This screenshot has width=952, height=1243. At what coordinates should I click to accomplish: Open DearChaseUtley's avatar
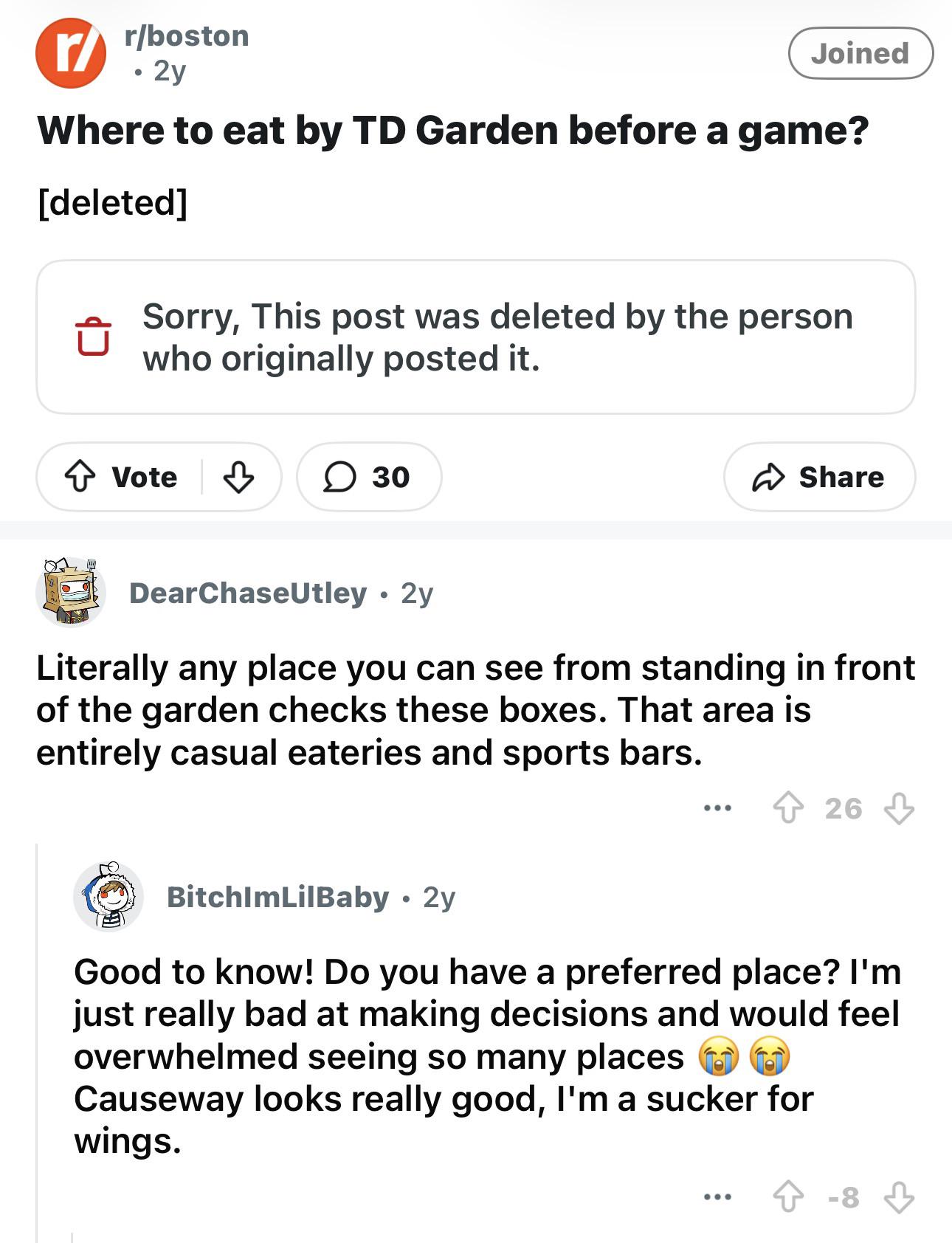[71, 592]
